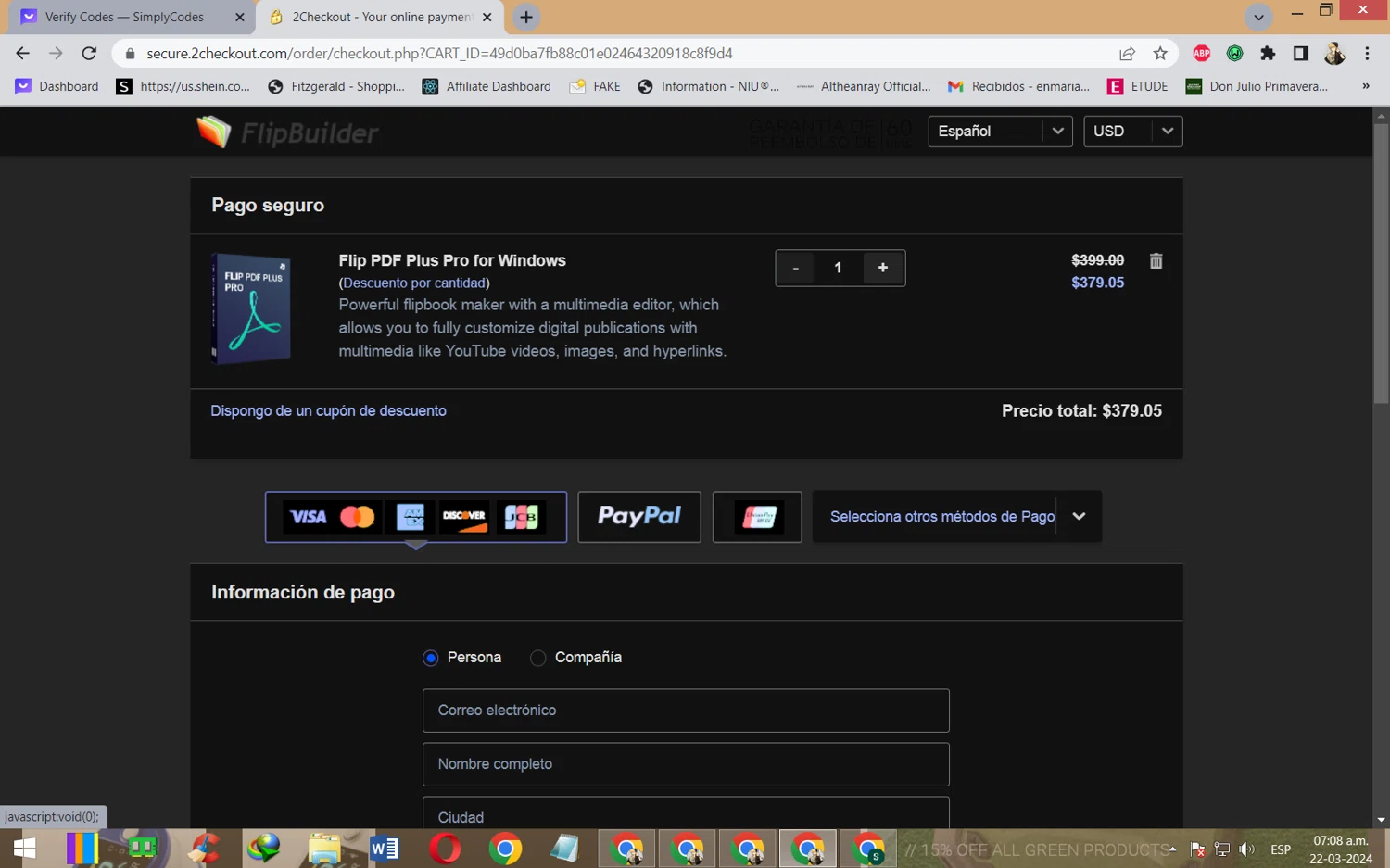This screenshot has height=868, width=1390.
Task: Click the FlipBuilder logo
Action: [287, 132]
